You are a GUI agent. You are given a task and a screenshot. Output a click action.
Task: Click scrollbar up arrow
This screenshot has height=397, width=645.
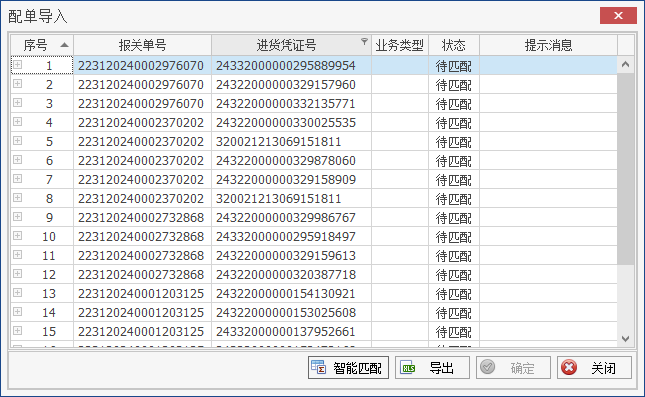[626, 64]
